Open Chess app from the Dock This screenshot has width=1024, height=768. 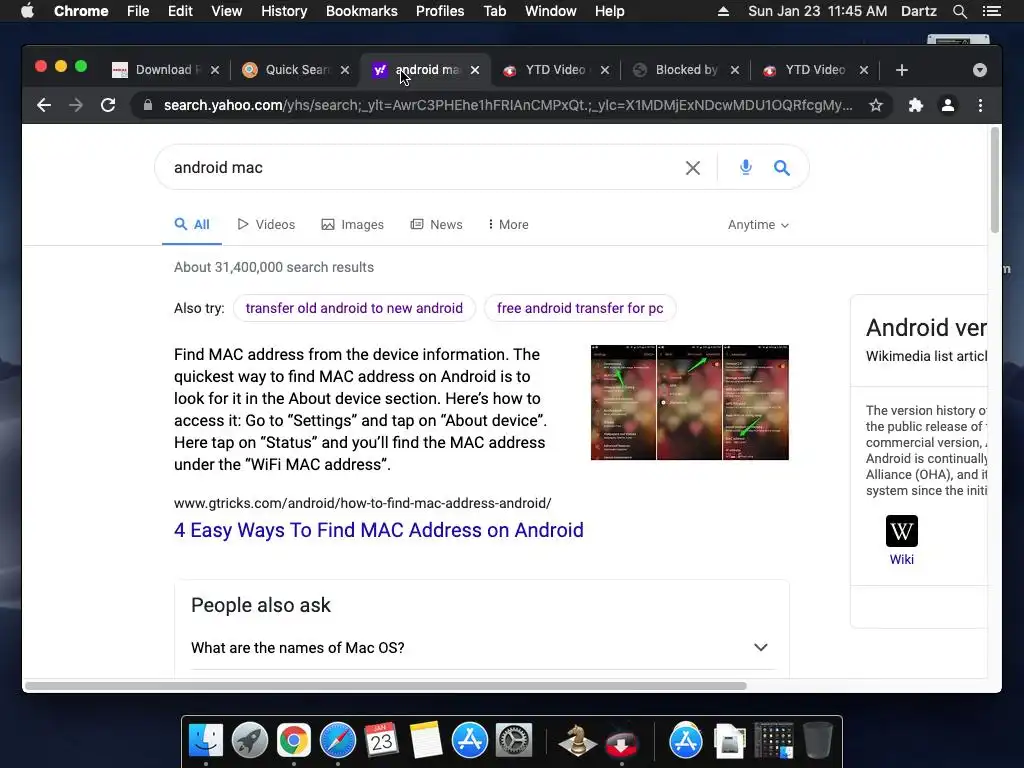point(577,741)
